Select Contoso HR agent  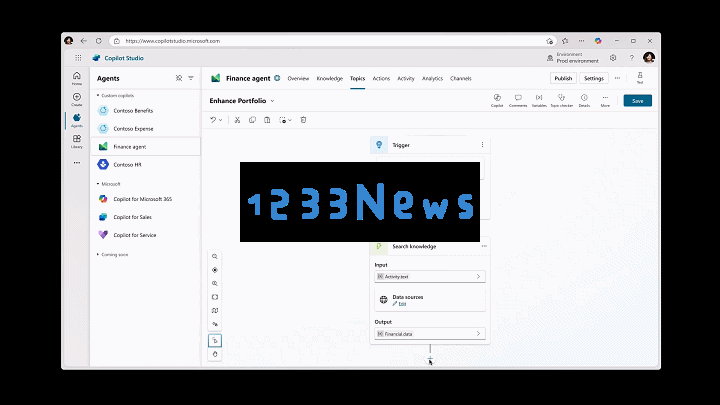click(x=145, y=164)
